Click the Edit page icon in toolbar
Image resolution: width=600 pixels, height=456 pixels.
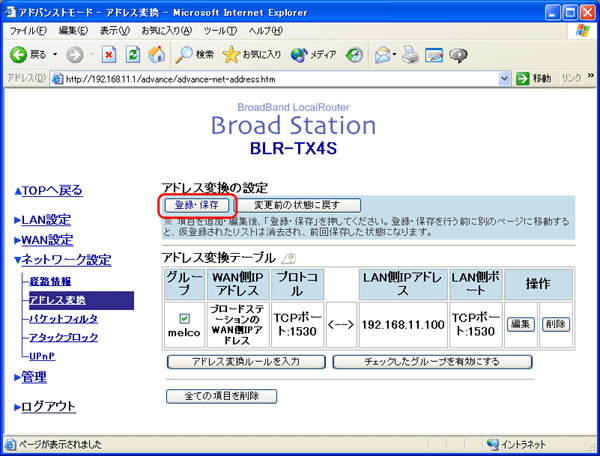coord(434,55)
